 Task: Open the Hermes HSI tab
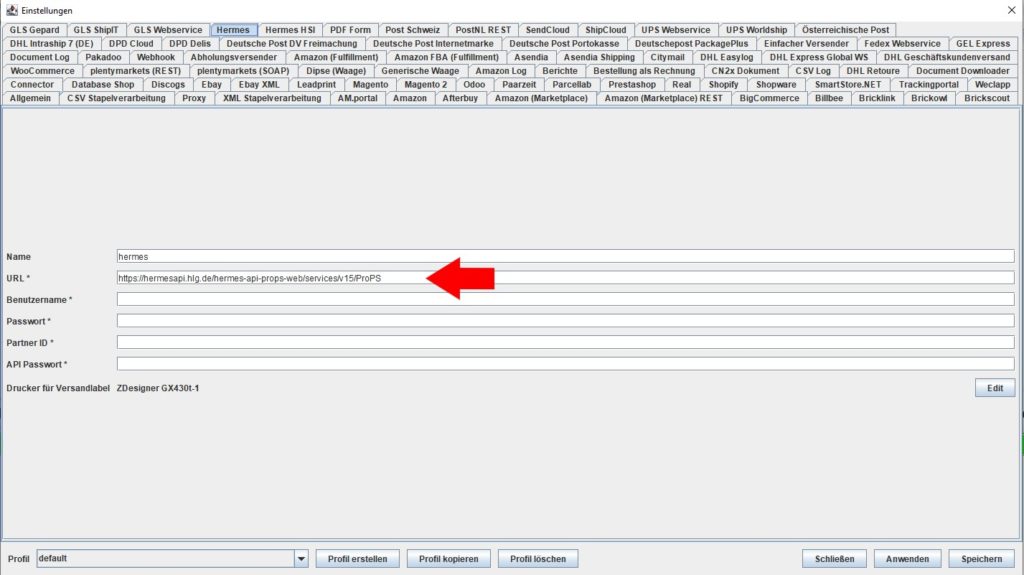click(x=290, y=30)
